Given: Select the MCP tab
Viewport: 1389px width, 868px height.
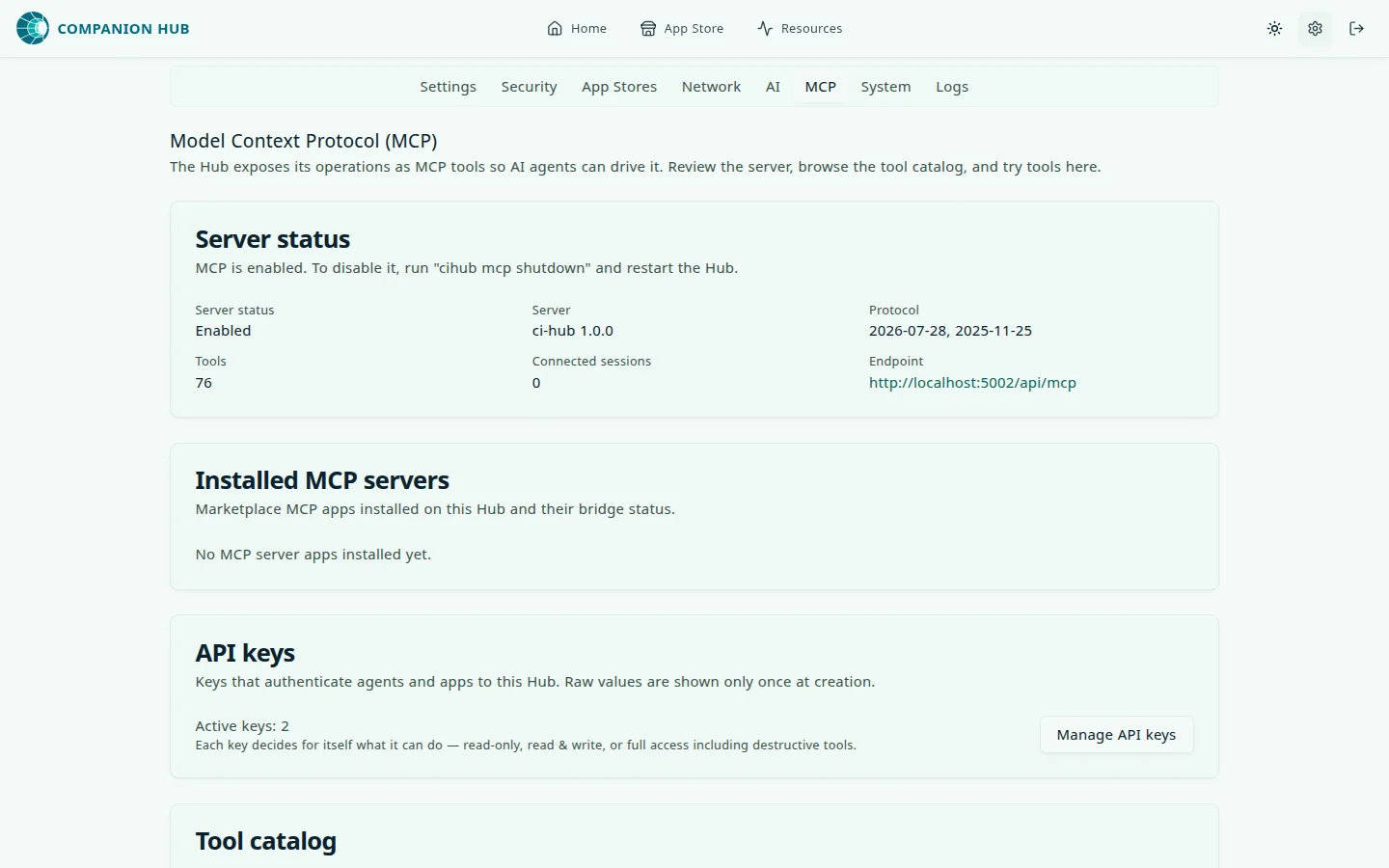Looking at the screenshot, I should [821, 87].
